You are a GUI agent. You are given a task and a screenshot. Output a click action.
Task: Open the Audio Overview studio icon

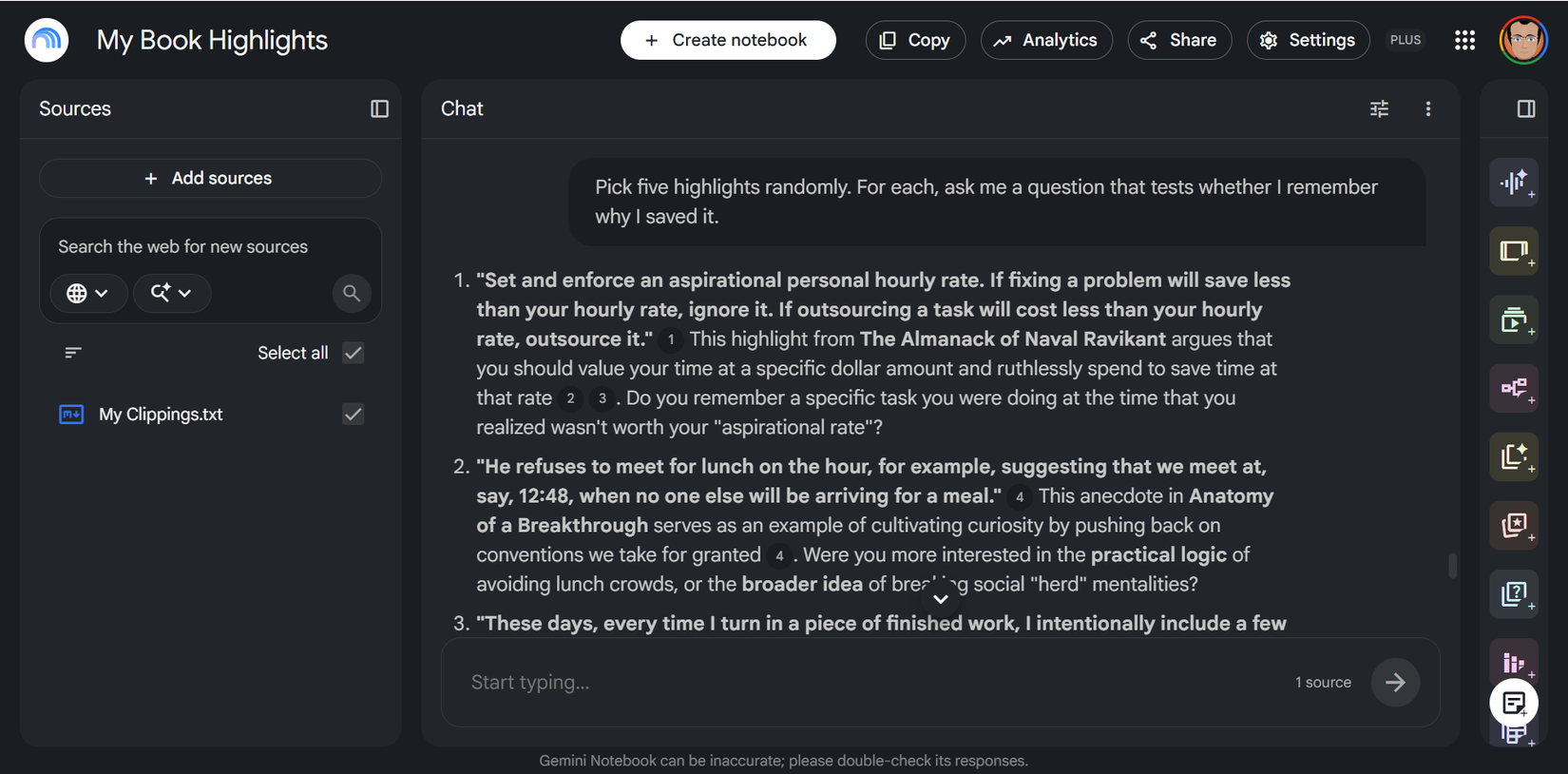(1514, 183)
